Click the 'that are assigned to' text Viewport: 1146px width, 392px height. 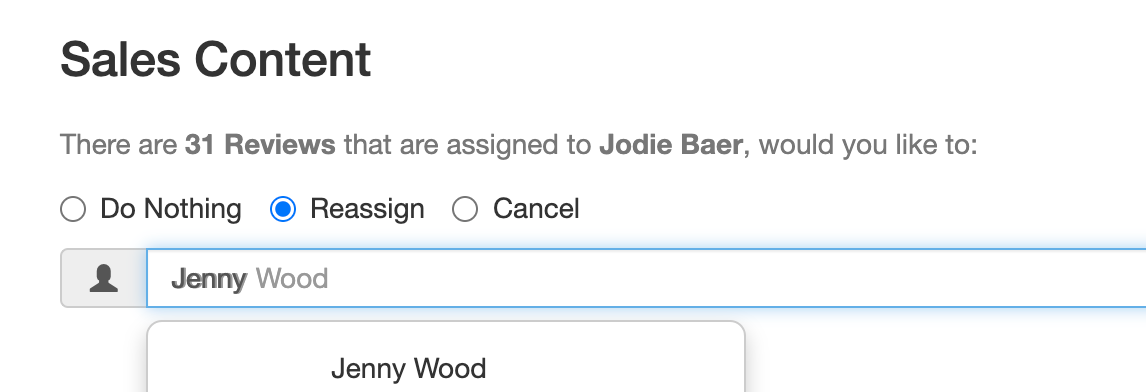point(468,145)
